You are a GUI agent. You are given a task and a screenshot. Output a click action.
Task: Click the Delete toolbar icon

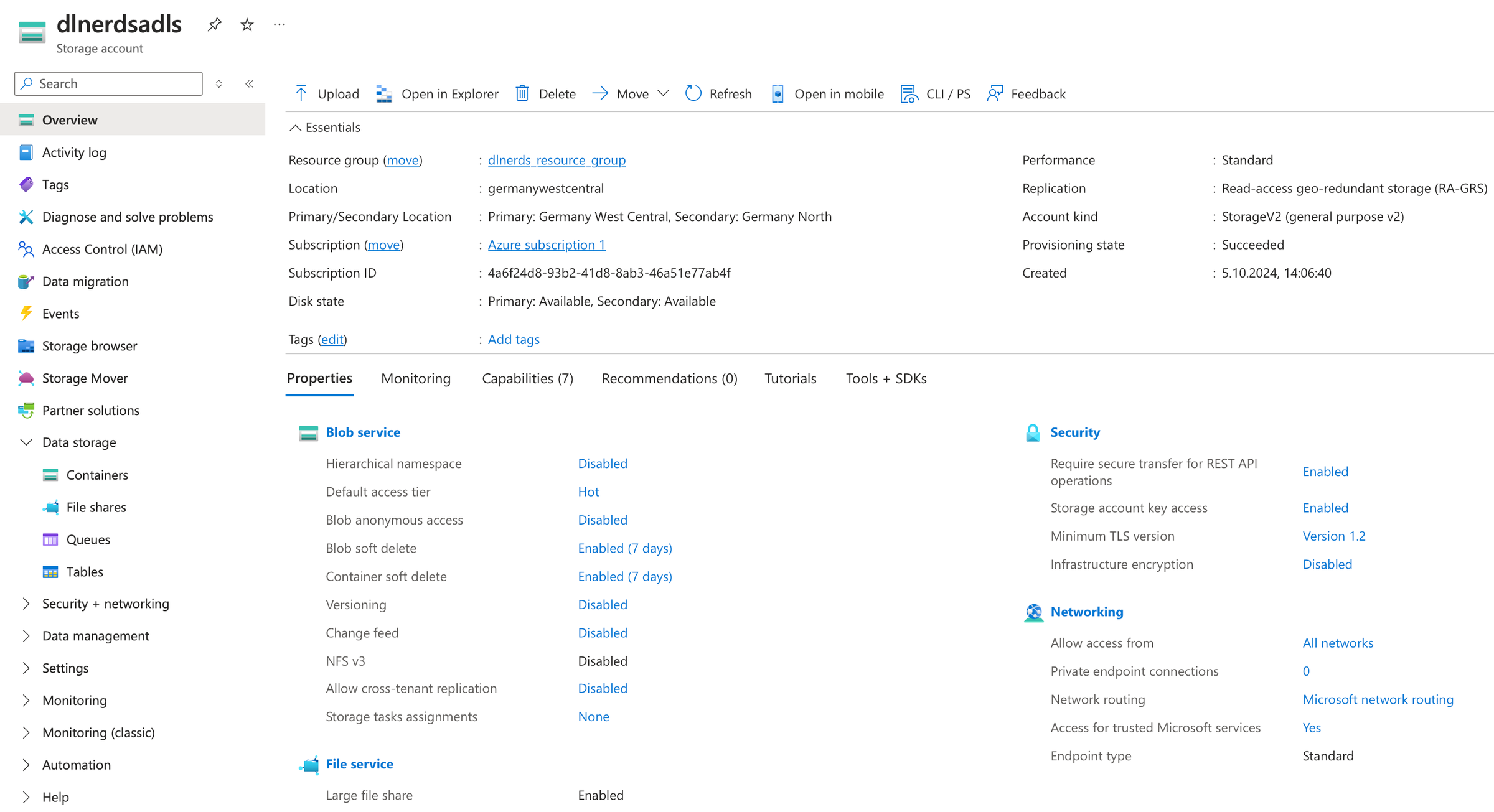click(522, 93)
